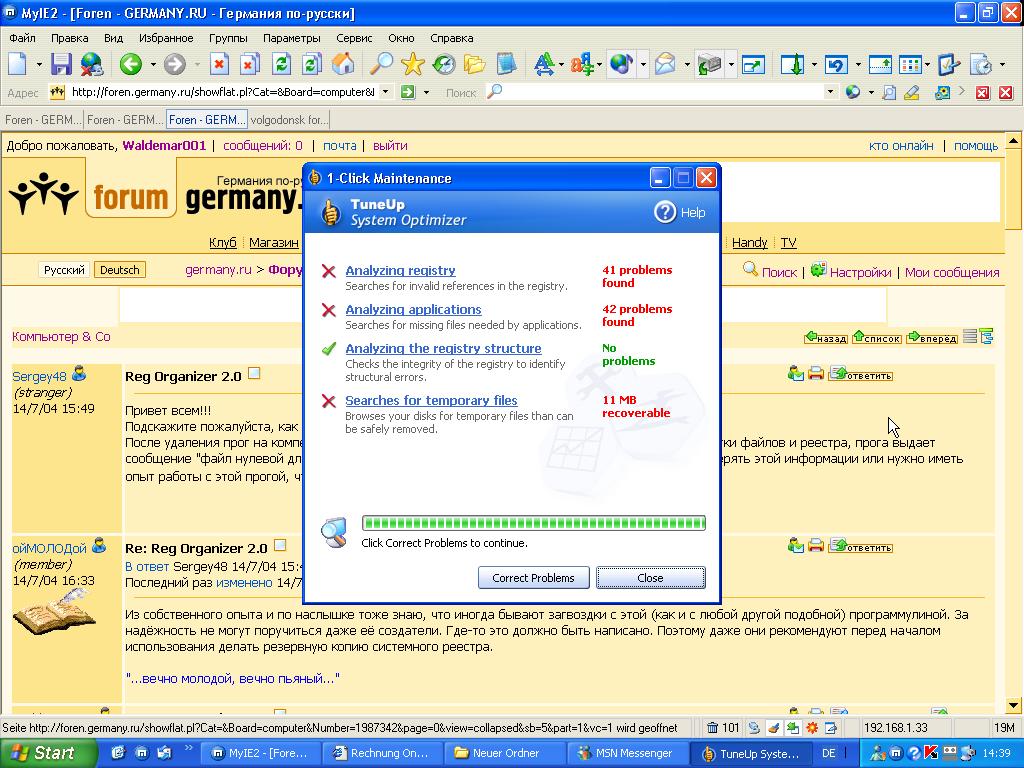Switch to the volgodonsk for... tab
1024x768 pixels.
click(289, 120)
